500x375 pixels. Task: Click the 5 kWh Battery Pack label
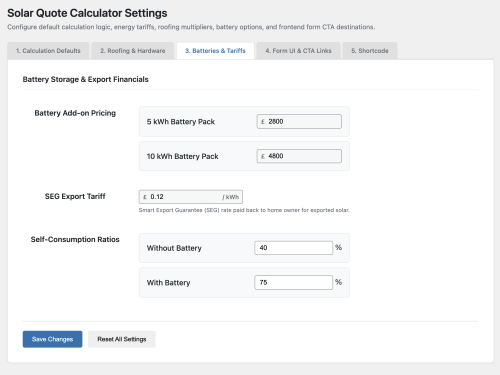[181, 122]
